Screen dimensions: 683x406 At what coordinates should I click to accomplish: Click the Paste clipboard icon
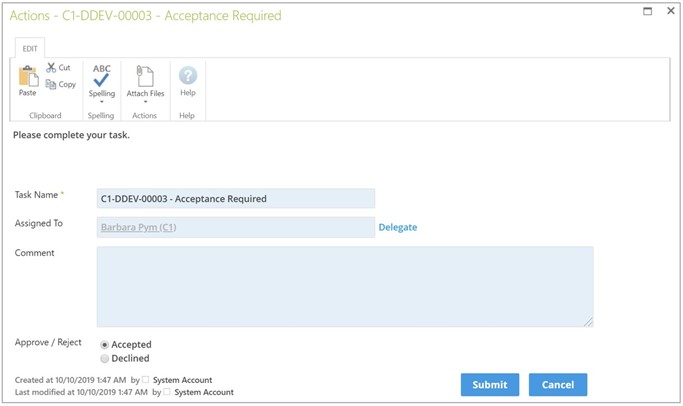(x=28, y=76)
